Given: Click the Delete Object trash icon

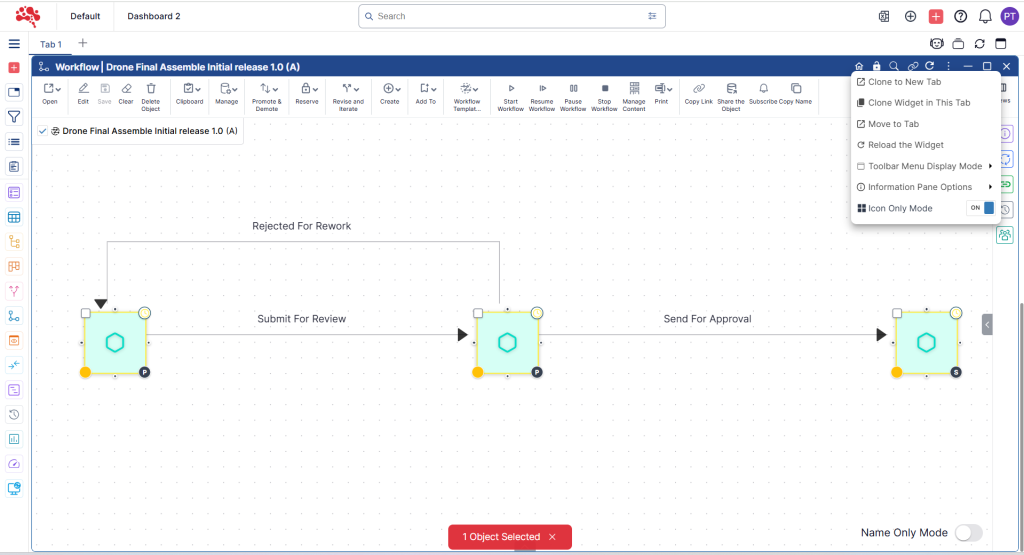Looking at the screenshot, I should (x=150, y=89).
